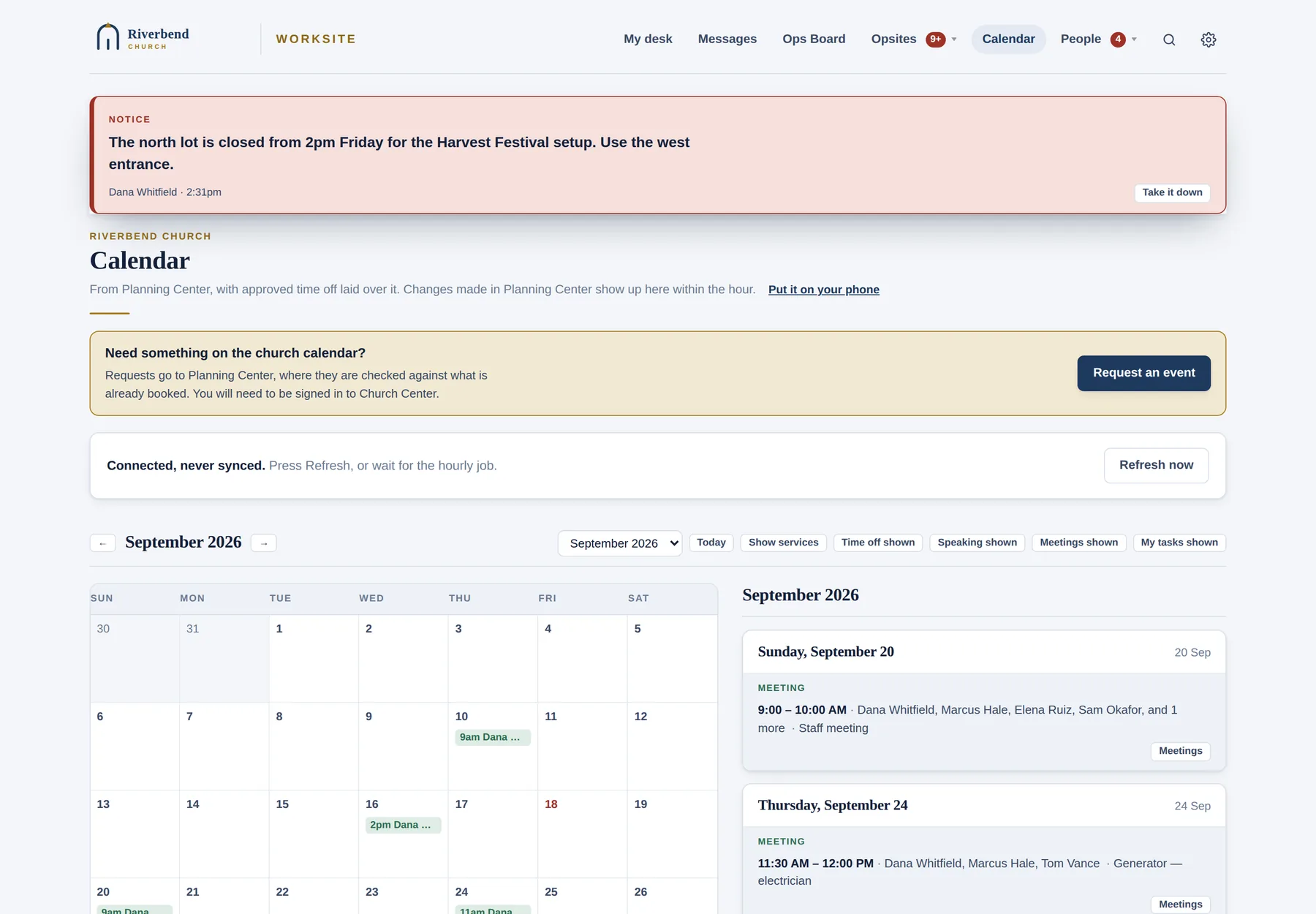Click the 'Thursday, September 24' heading
The height and width of the screenshot is (914, 1316).
click(x=833, y=805)
